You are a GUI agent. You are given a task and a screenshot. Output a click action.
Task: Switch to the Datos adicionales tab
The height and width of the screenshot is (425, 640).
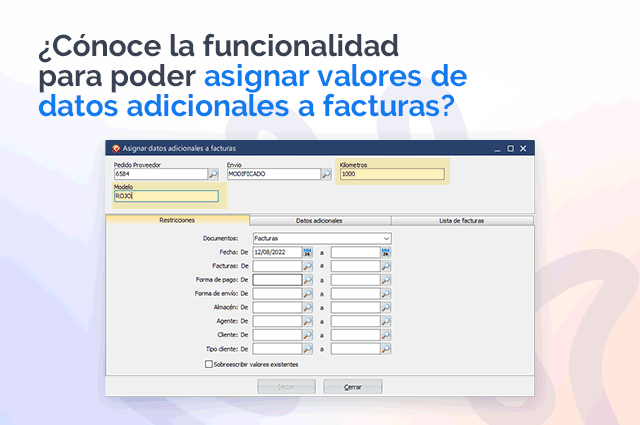click(319, 220)
